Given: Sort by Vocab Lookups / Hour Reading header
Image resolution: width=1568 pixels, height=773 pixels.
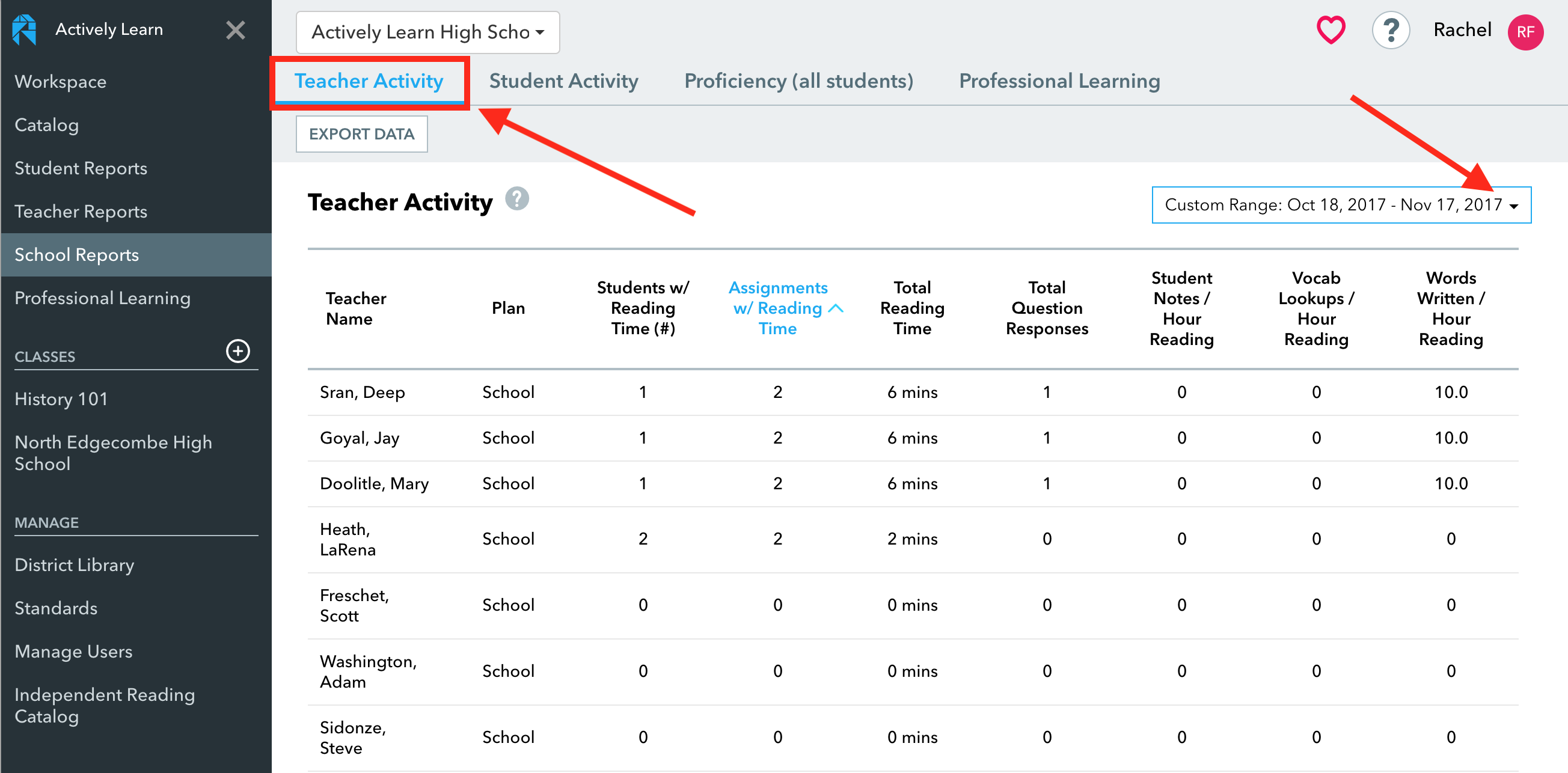Looking at the screenshot, I should [1316, 308].
